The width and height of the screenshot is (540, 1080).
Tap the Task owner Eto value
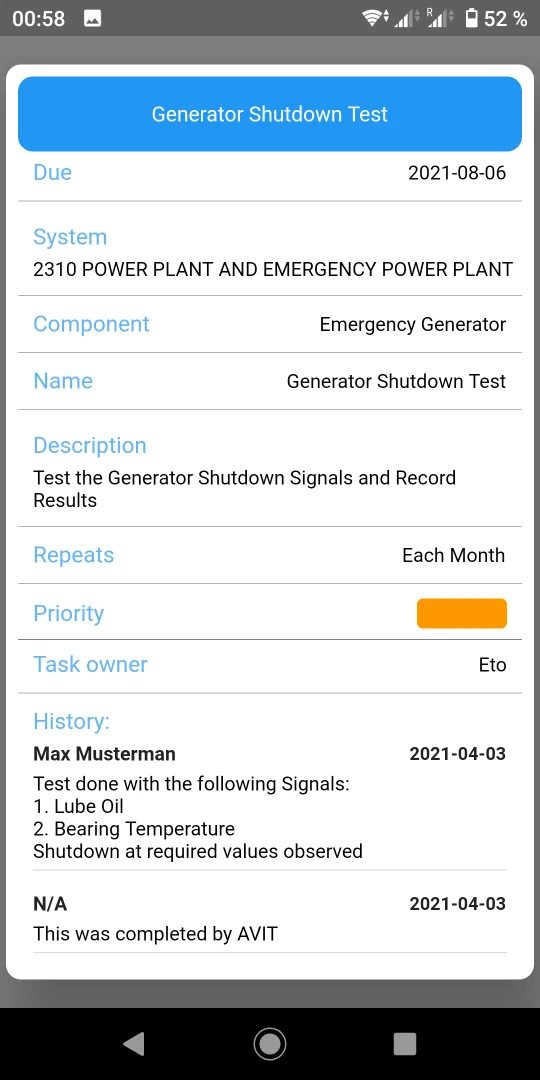click(492, 665)
